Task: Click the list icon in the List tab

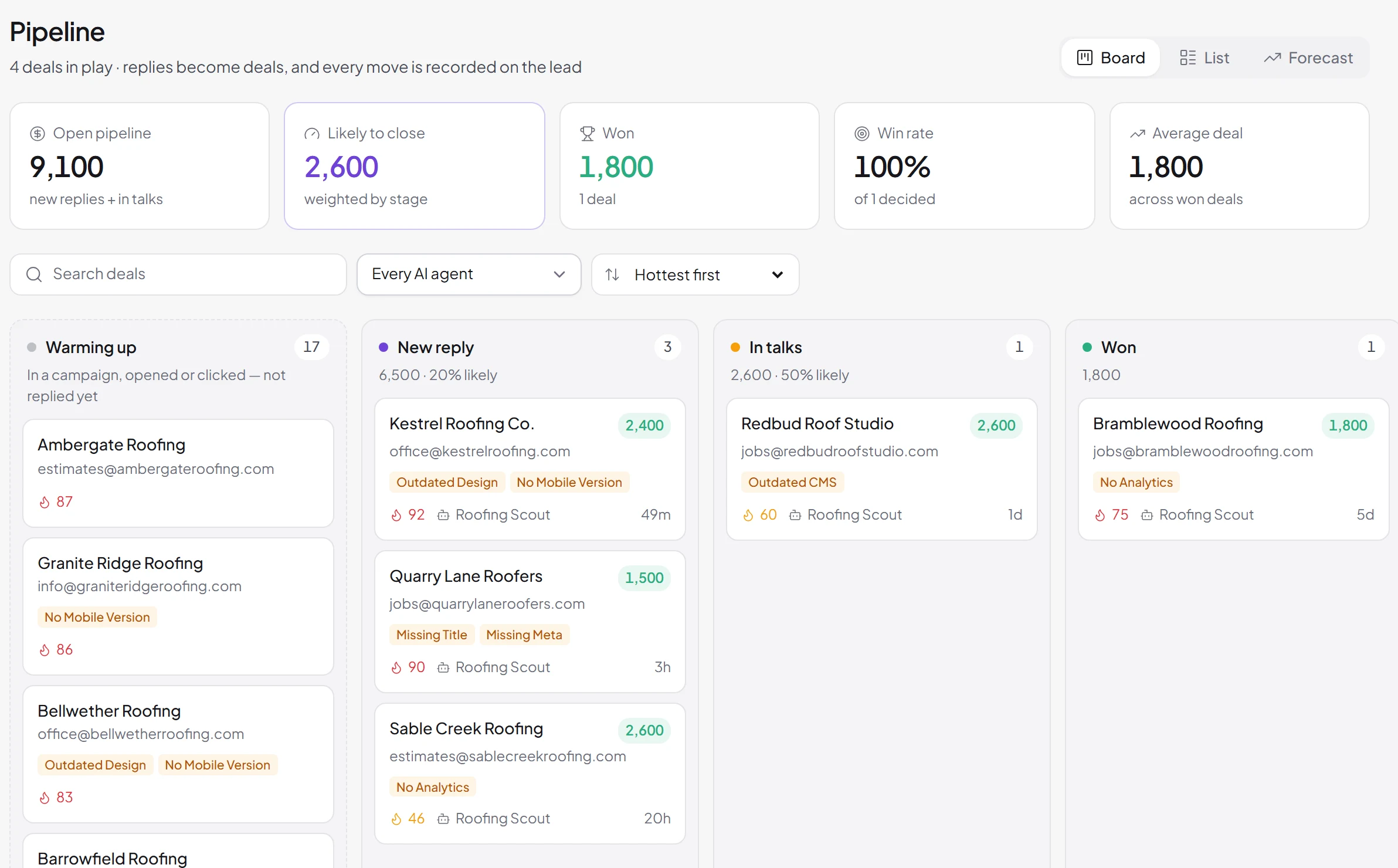Action: pyautogui.click(x=1188, y=57)
